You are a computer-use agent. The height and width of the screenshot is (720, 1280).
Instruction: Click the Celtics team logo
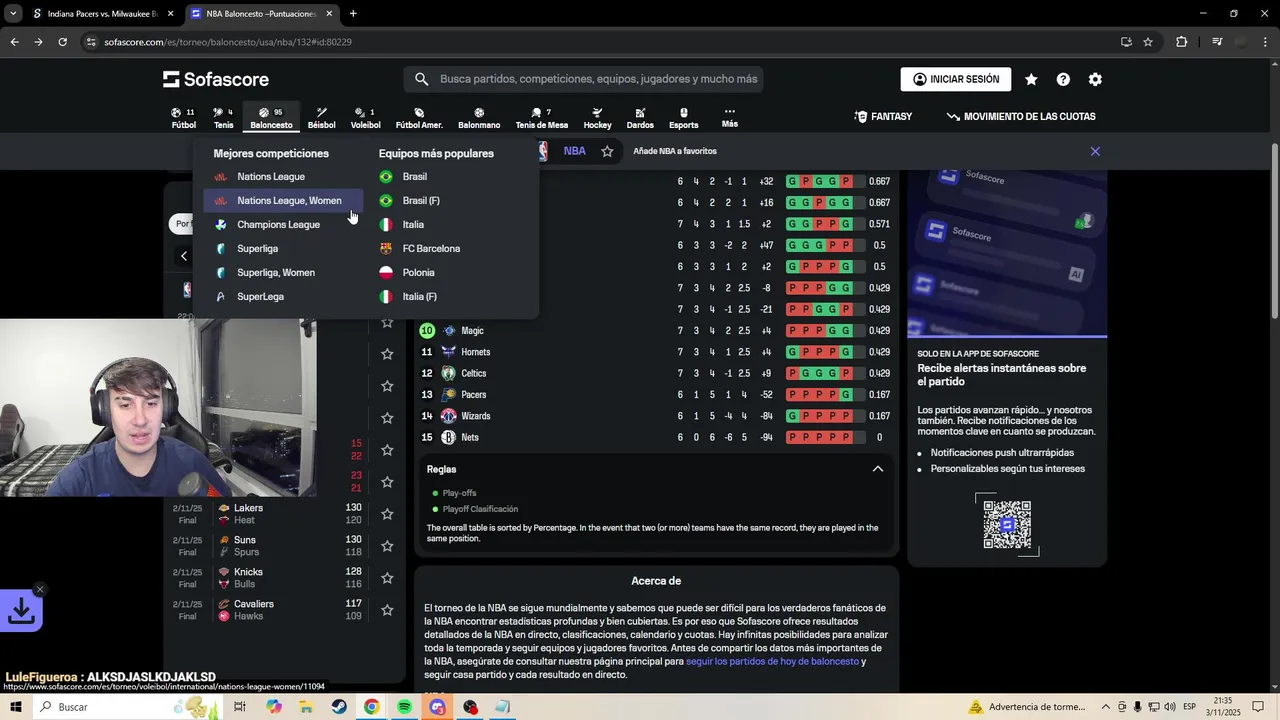[x=449, y=373]
